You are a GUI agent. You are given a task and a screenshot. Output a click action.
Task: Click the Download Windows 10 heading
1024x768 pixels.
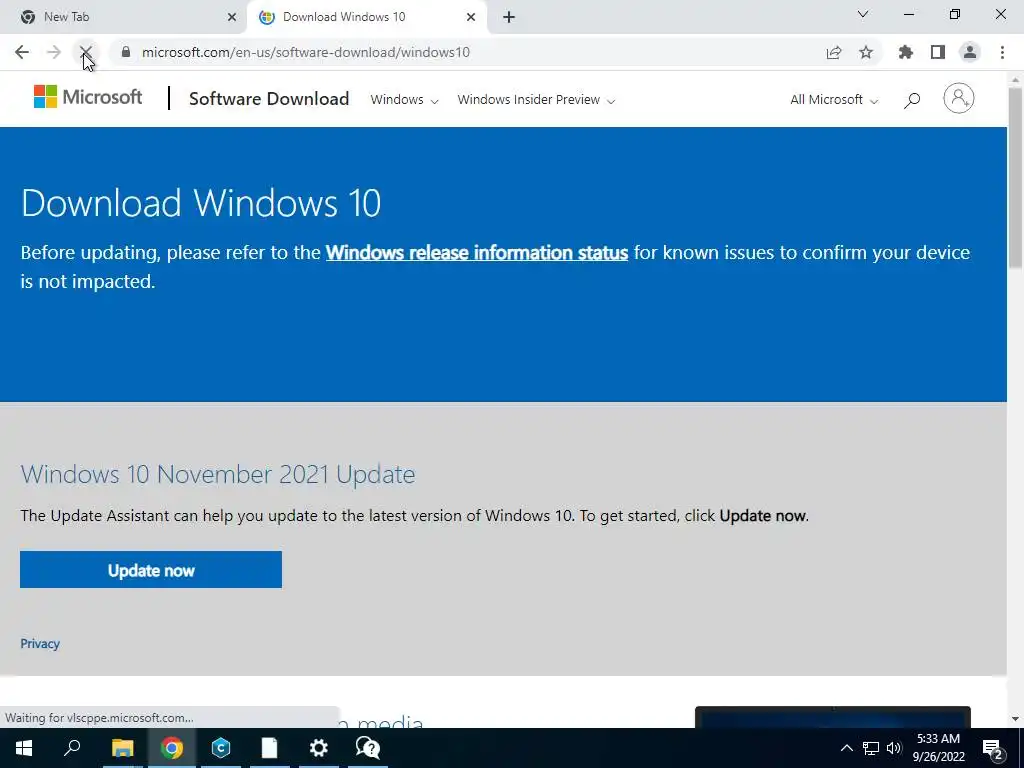(200, 202)
